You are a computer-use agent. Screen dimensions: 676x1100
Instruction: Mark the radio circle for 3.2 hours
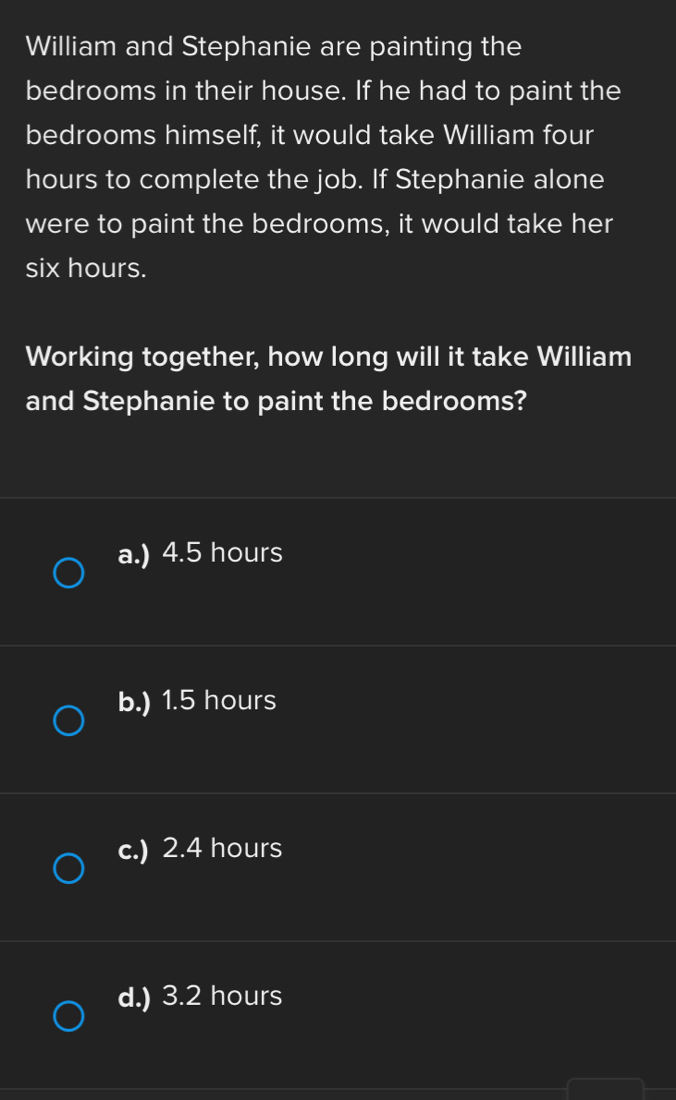[x=68, y=1017]
